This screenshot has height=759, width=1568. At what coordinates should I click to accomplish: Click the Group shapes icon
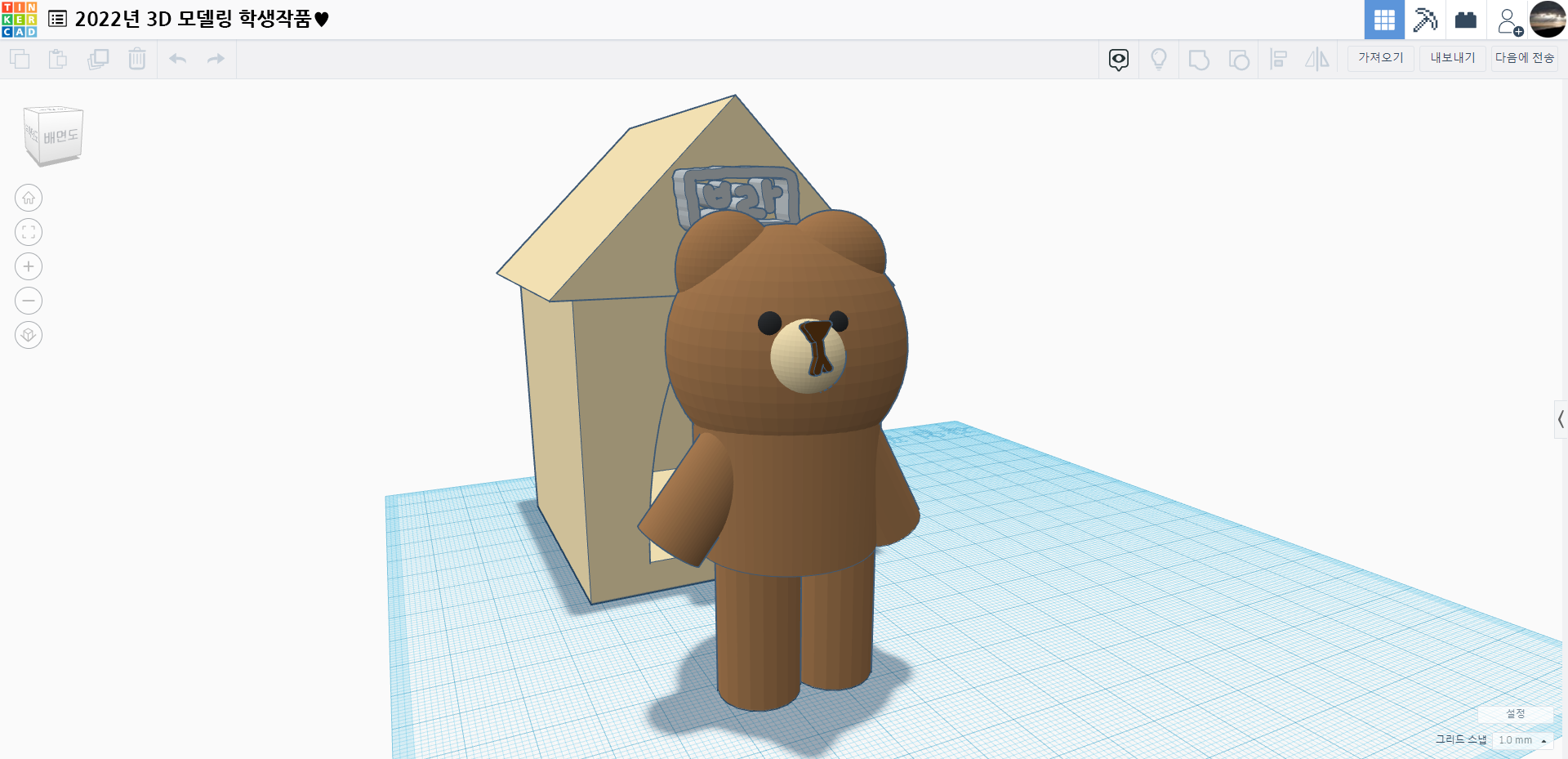(1199, 60)
